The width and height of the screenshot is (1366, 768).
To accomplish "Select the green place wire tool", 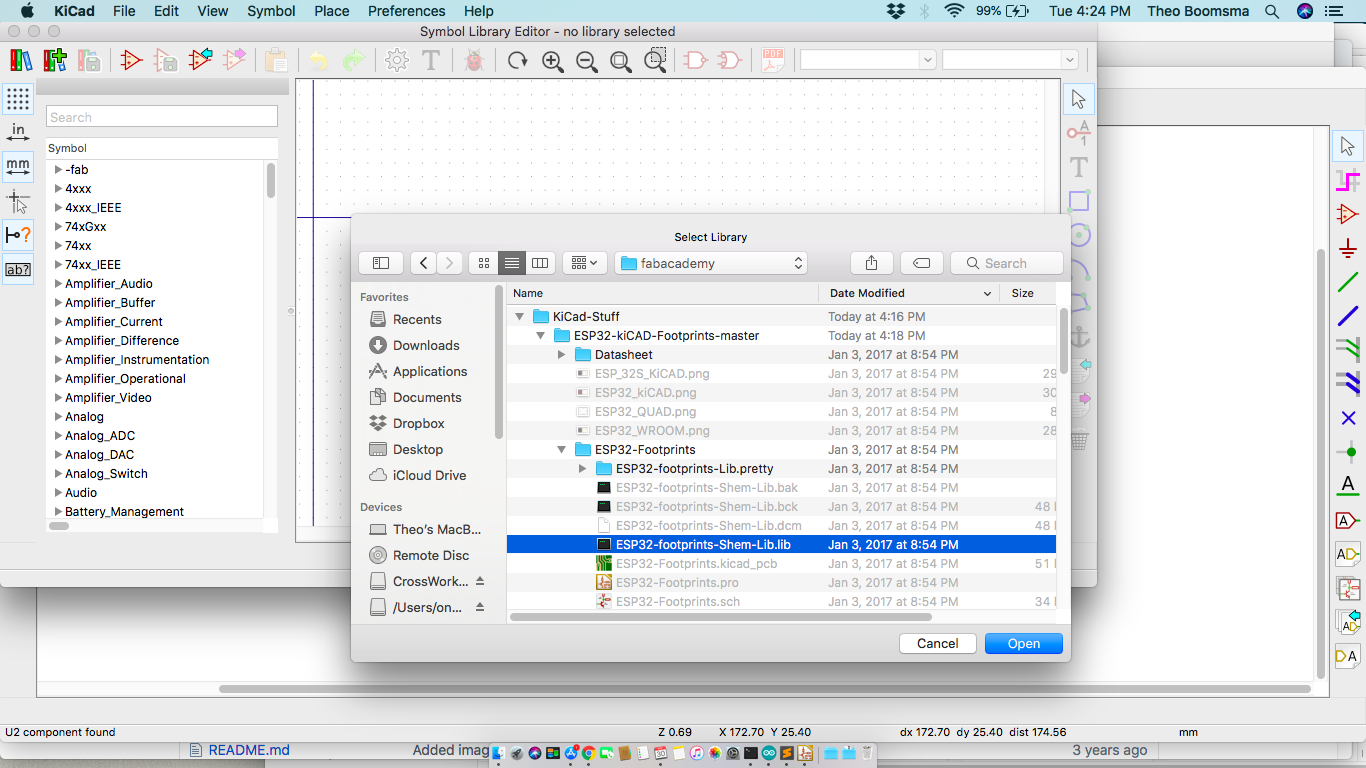I will (x=1348, y=282).
